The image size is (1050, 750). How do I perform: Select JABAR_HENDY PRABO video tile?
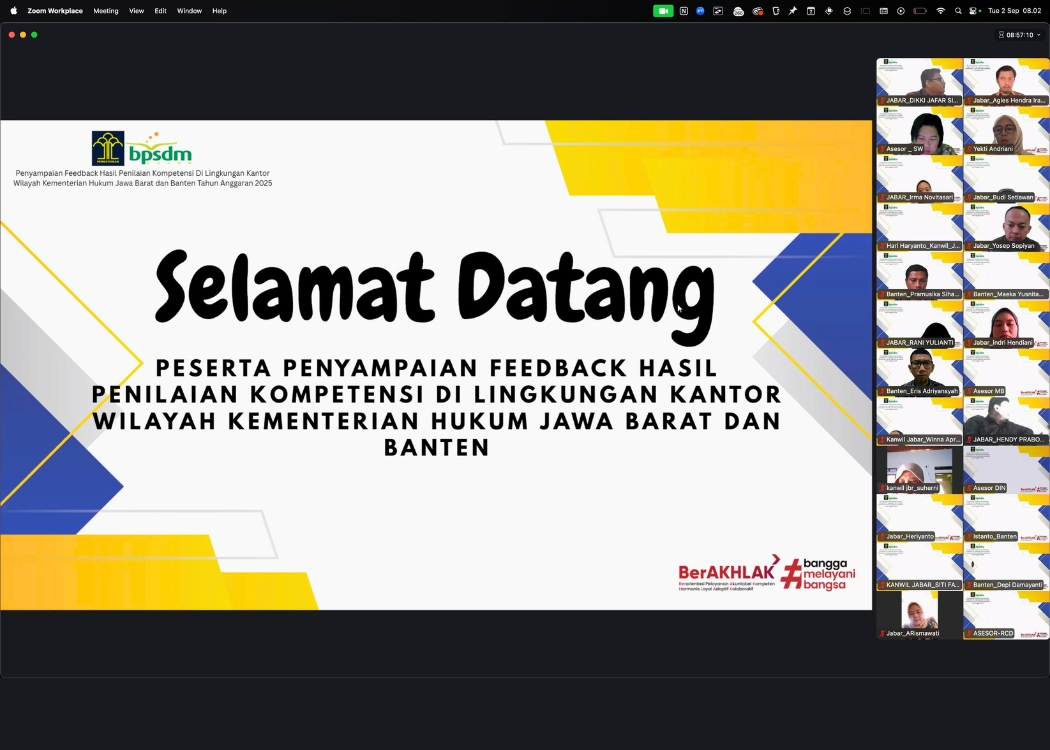click(x=1006, y=421)
